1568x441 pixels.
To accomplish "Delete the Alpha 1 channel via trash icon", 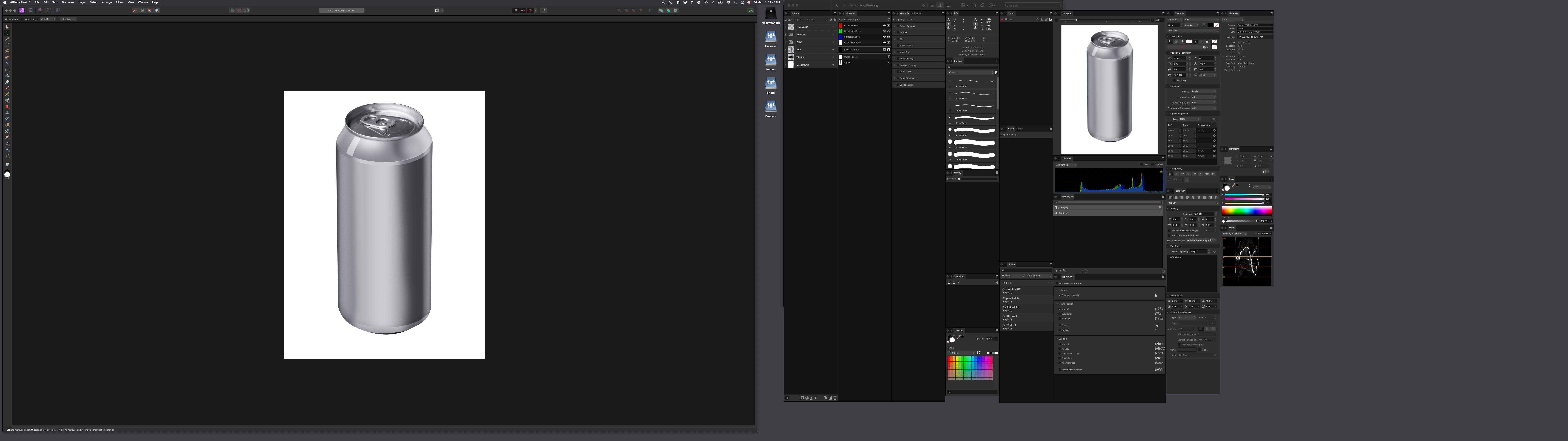I will click(x=889, y=63).
